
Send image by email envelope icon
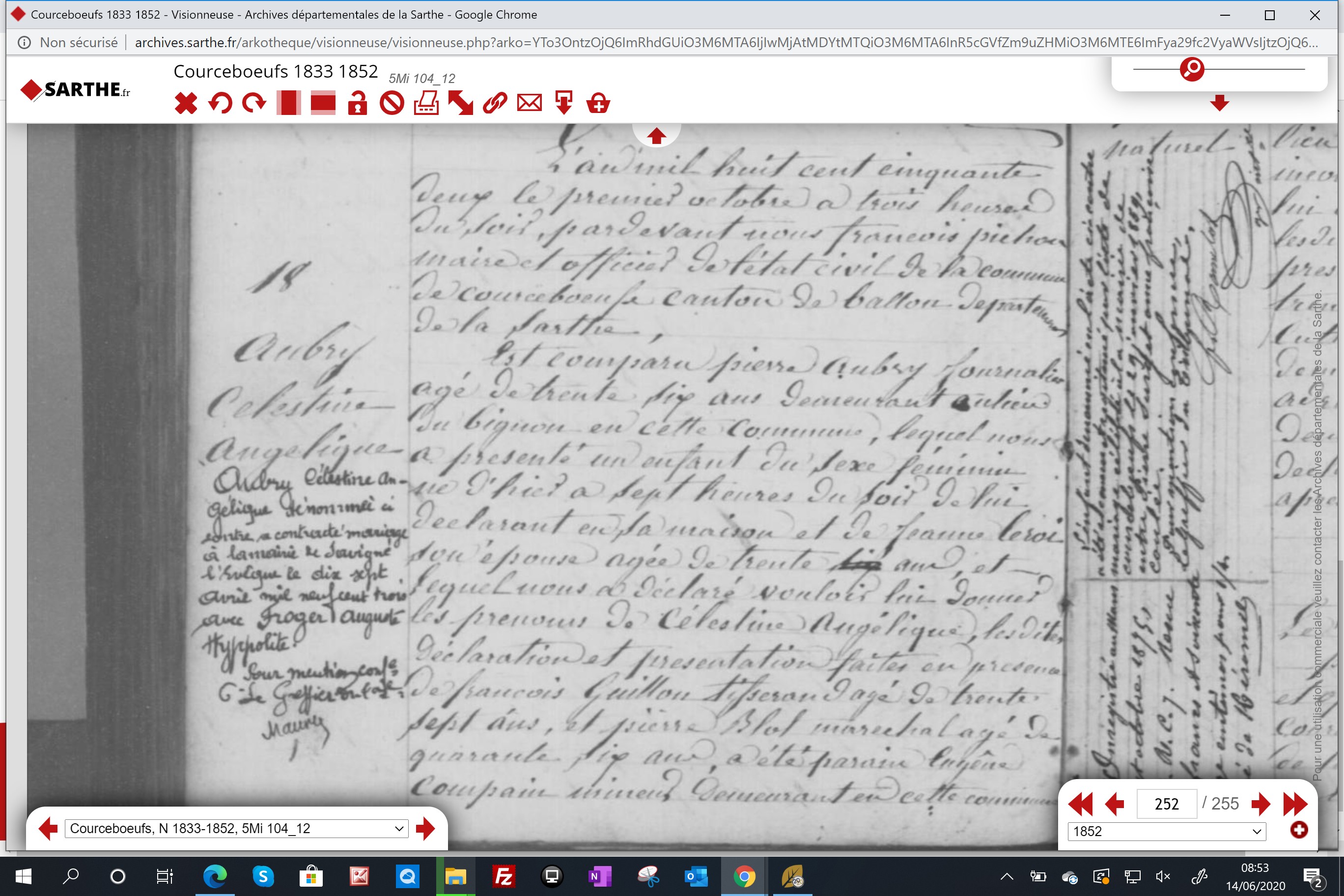click(x=529, y=104)
